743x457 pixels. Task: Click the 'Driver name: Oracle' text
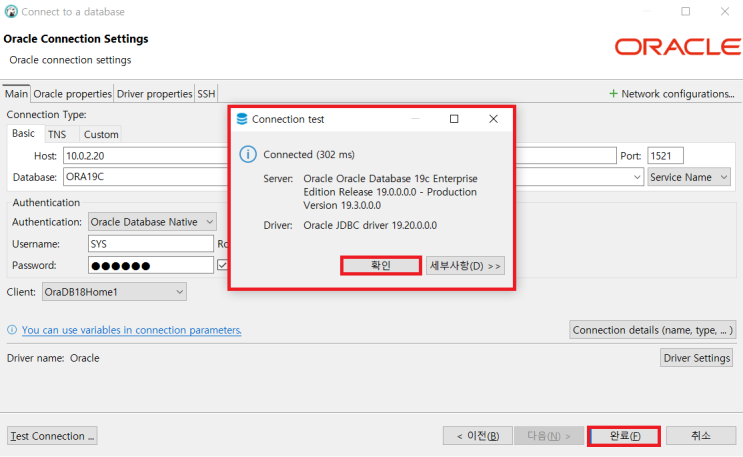53,358
